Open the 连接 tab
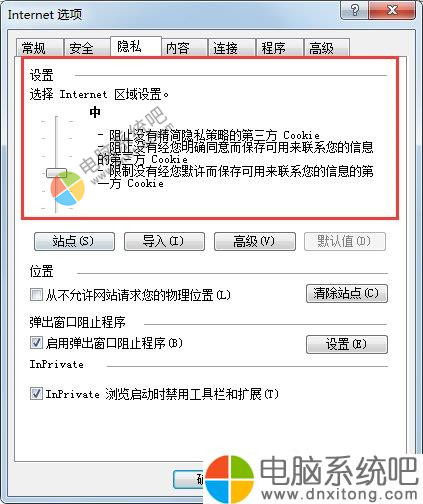This screenshot has height=504, width=423. (232, 48)
